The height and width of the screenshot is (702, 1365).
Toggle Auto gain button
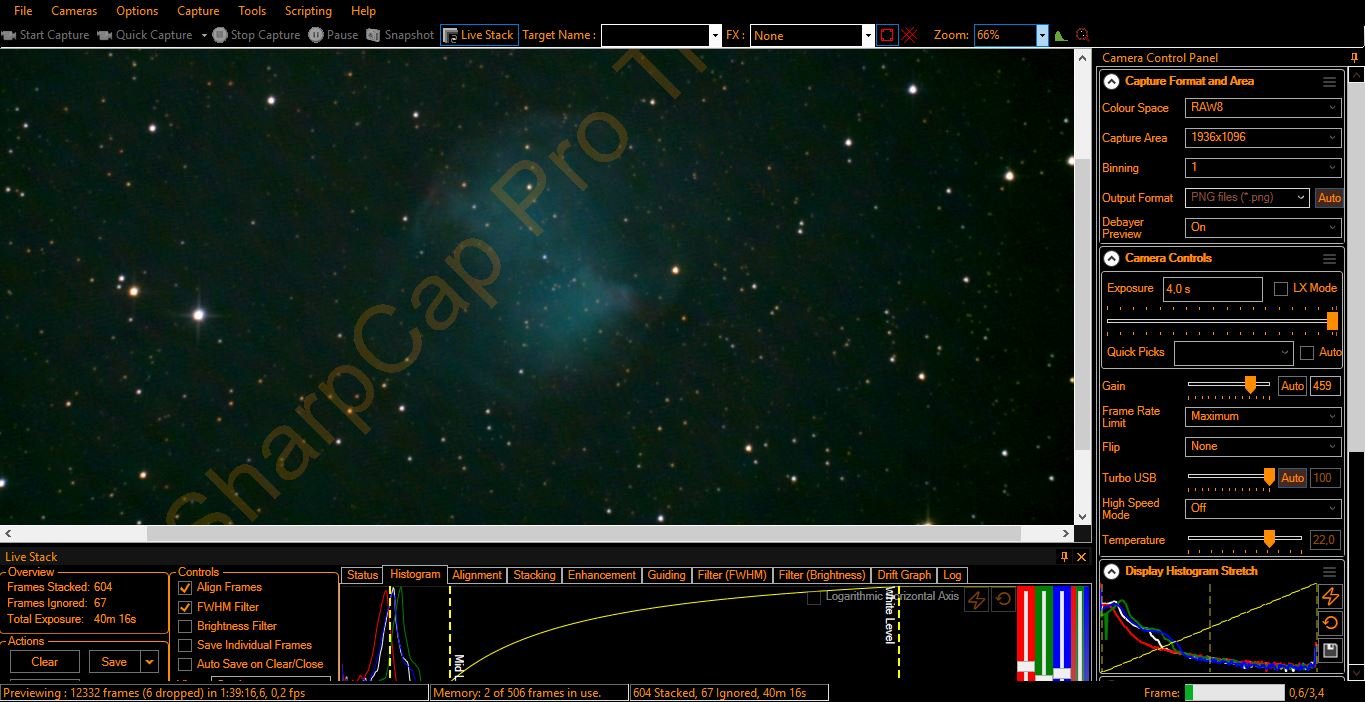(x=1293, y=386)
